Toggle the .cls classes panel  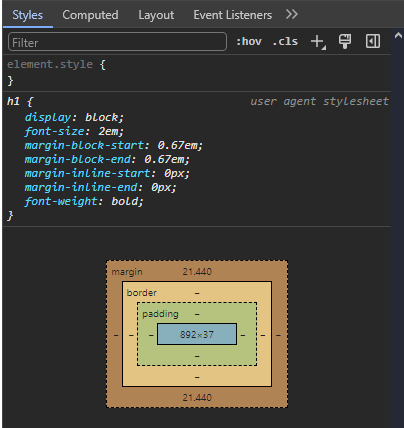285,42
